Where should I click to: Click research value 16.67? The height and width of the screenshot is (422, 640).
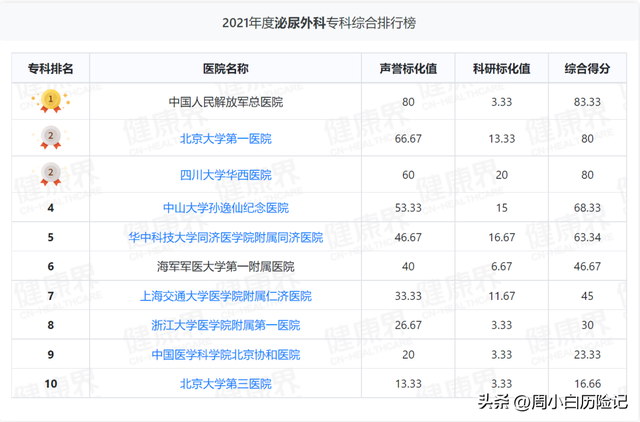point(502,237)
